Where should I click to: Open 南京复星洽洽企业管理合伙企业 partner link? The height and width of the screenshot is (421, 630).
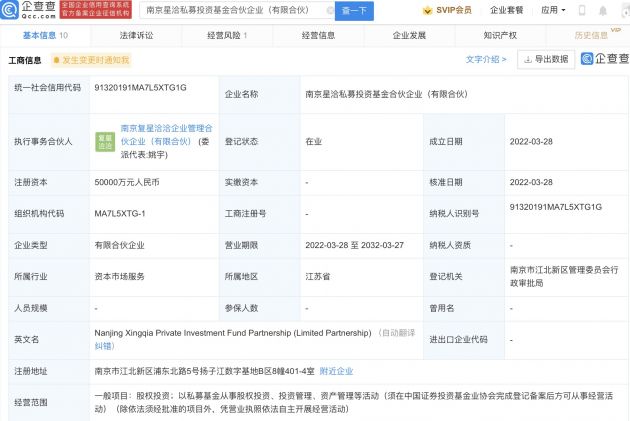point(166,135)
